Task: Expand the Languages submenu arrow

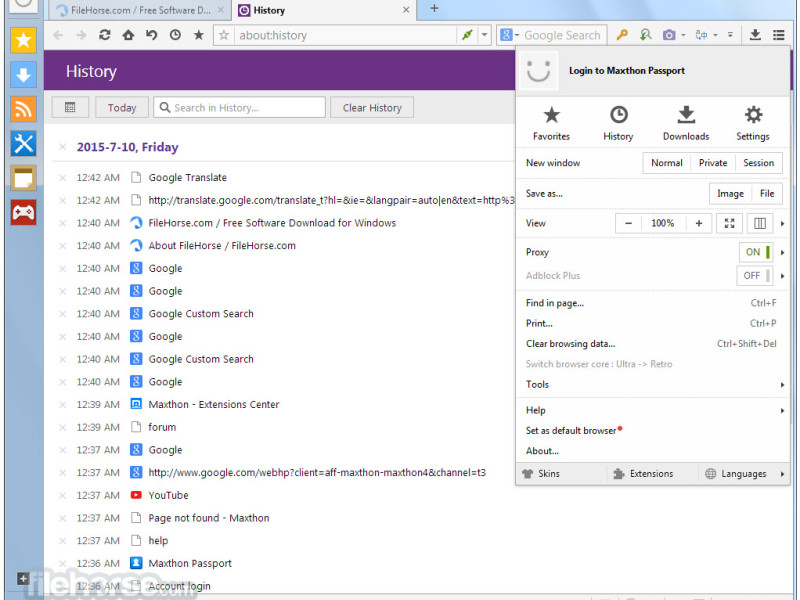Action: [x=783, y=474]
